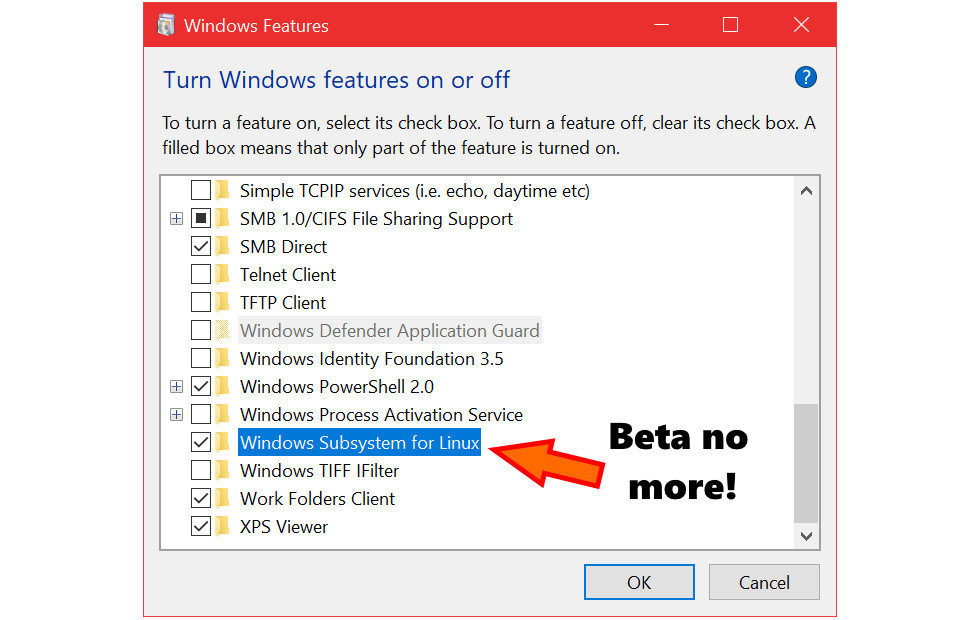Enable the Telnet Client checkbox
Screen dimensions: 980x620
pyautogui.click(x=201, y=274)
